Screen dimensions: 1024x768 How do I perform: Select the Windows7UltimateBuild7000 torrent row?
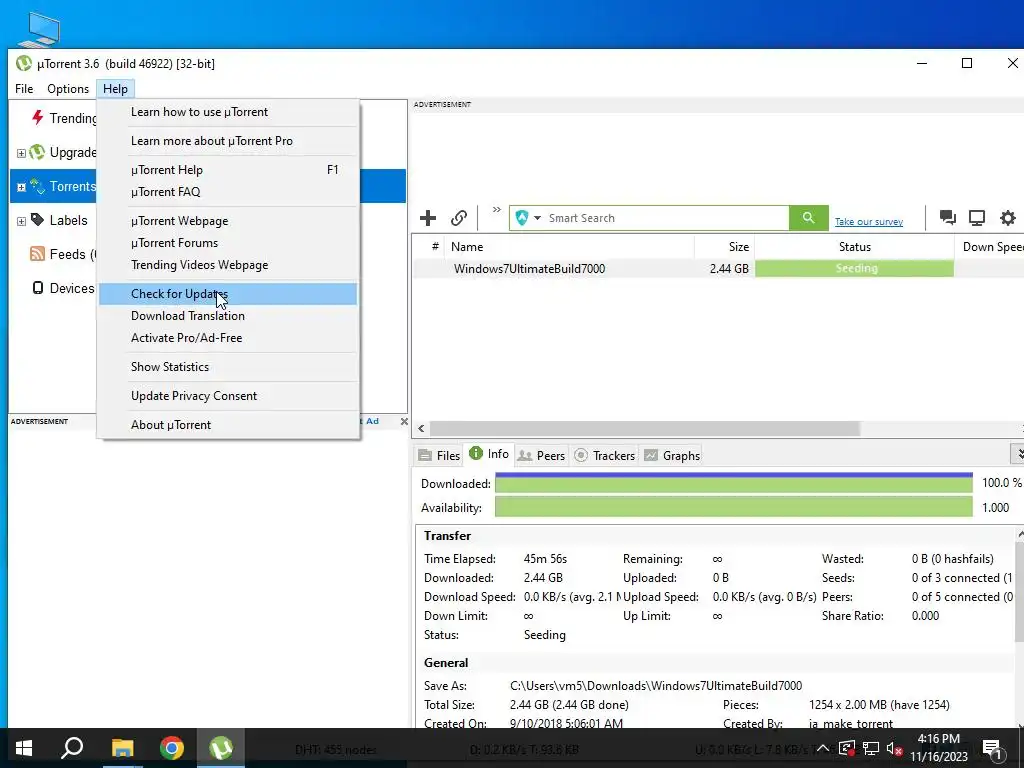718,268
